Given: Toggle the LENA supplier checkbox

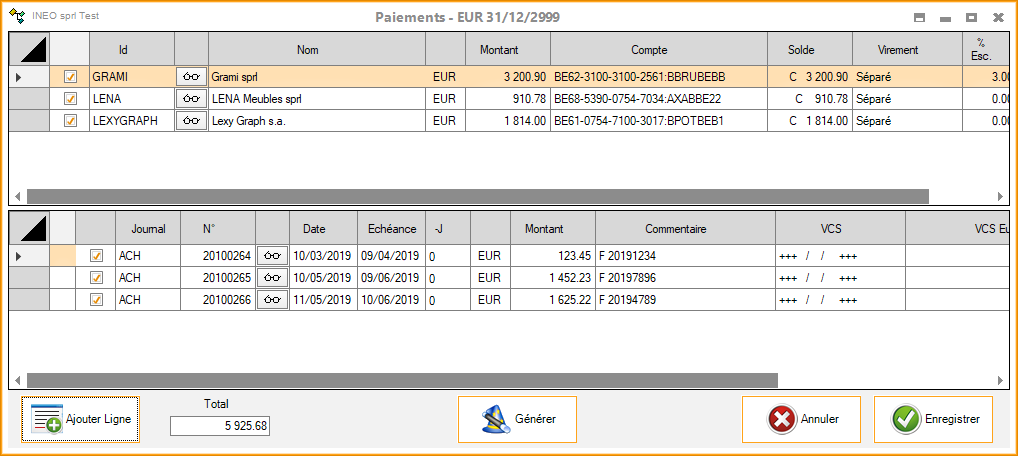Looking at the screenshot, I should tap(70, 98).
